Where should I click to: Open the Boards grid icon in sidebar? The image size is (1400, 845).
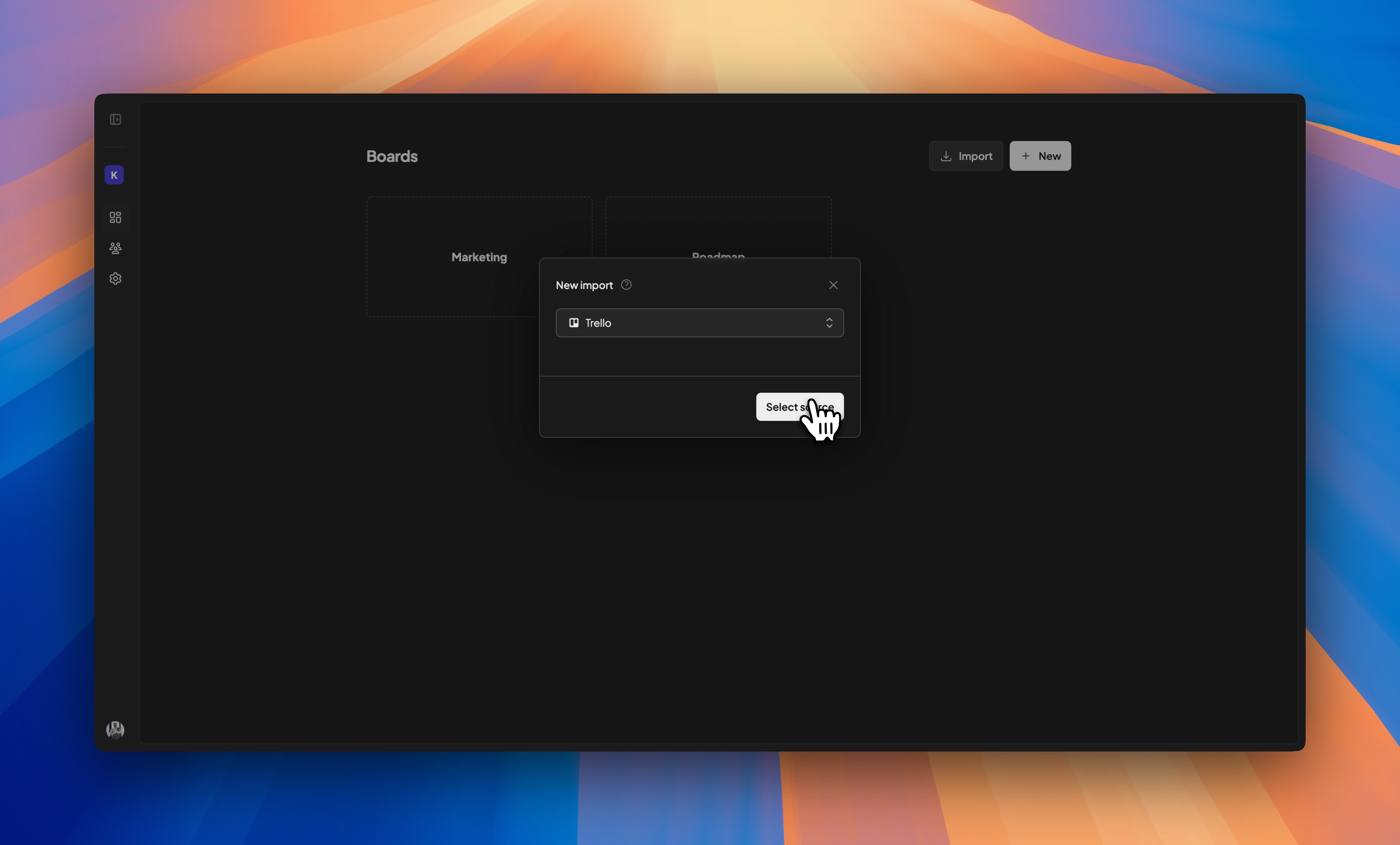point(115,218)
